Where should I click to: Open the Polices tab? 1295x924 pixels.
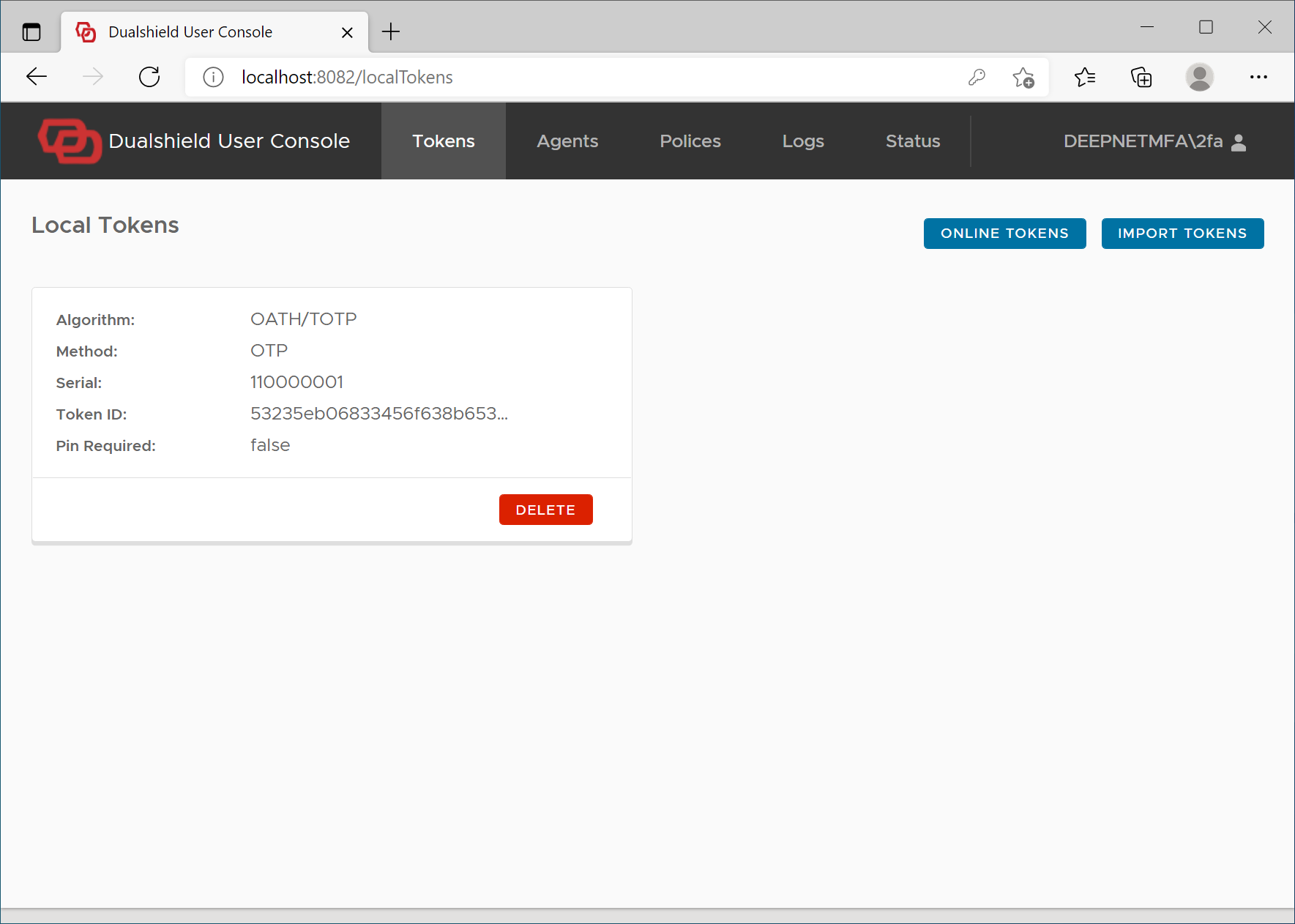690,141
